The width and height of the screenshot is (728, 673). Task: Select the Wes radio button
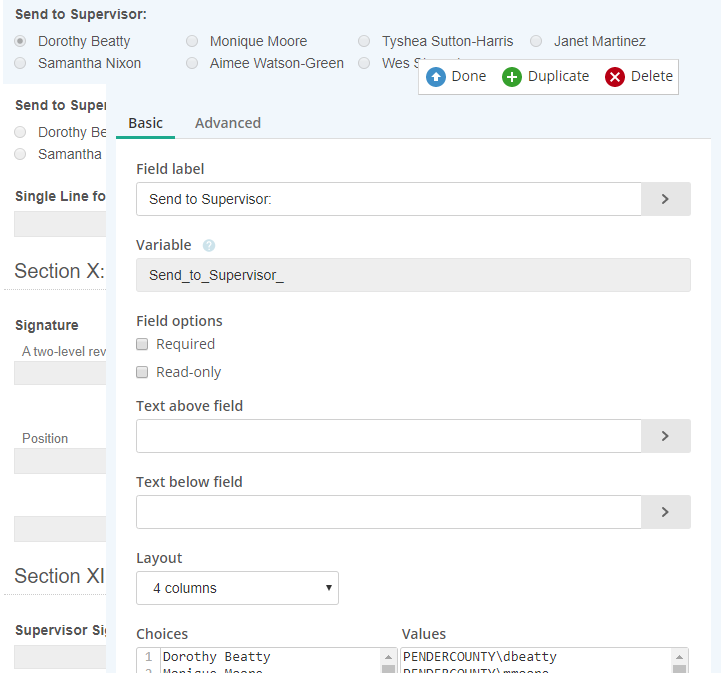pos(364,63)
